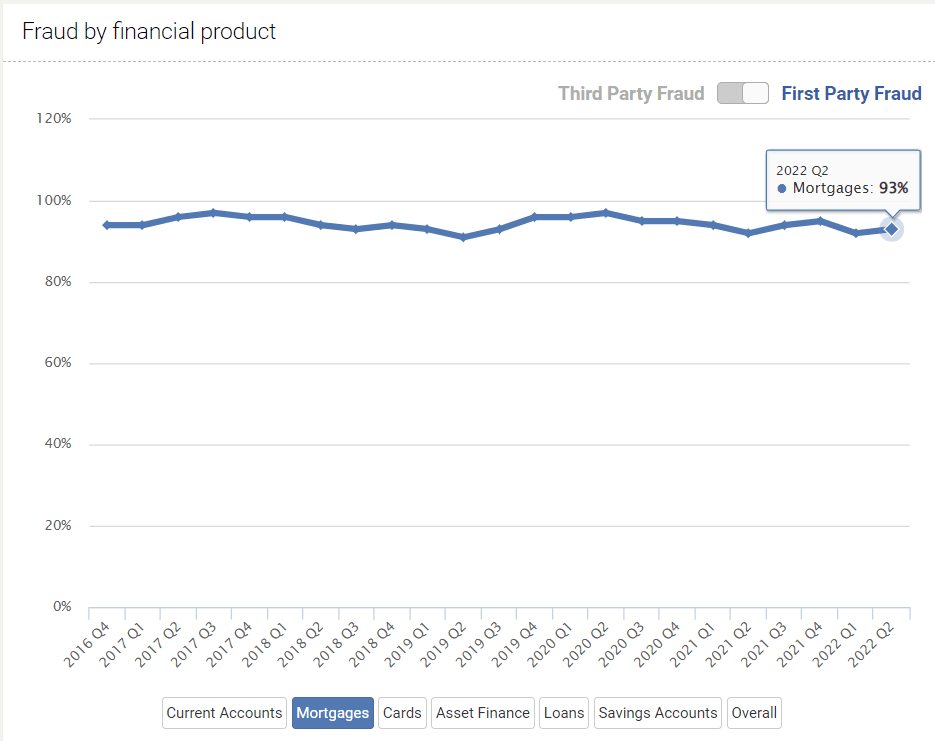Select the Third Party Fraud label
The height and width of the screenshot is (741, 935).
pos(631,94)
